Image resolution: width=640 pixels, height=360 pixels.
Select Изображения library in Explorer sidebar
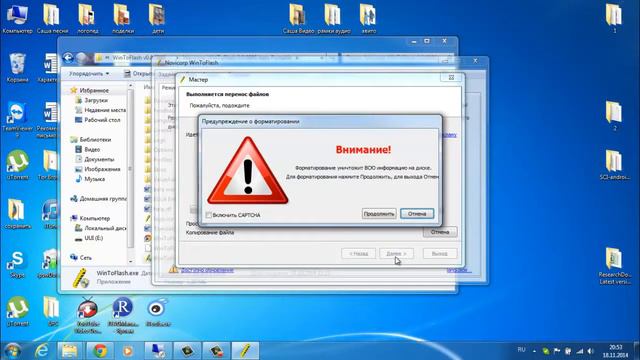tap(98, 169)
